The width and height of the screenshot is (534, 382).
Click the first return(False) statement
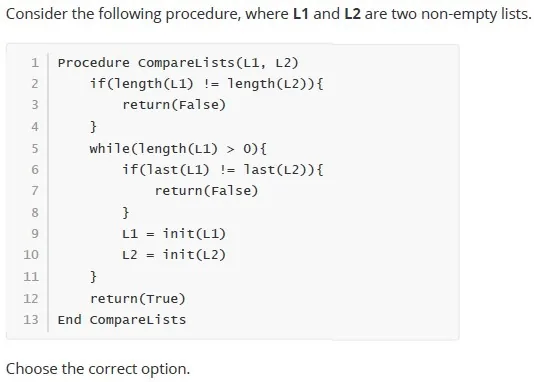[174, 105]
